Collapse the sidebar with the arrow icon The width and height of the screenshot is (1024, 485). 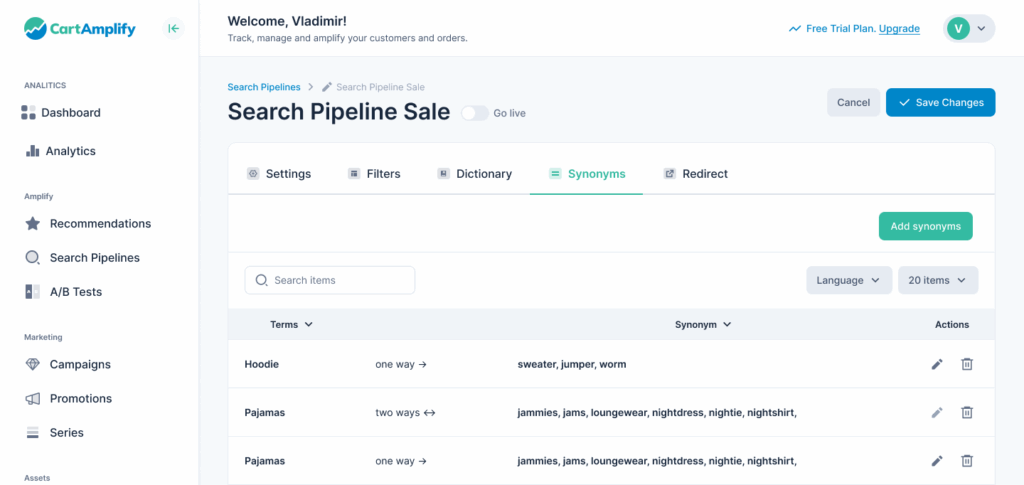pos(173,29)
